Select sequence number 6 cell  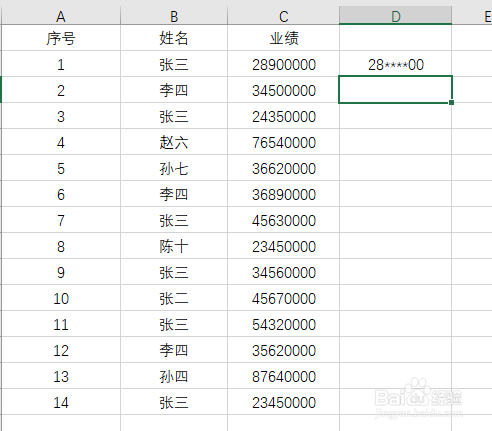61,194
